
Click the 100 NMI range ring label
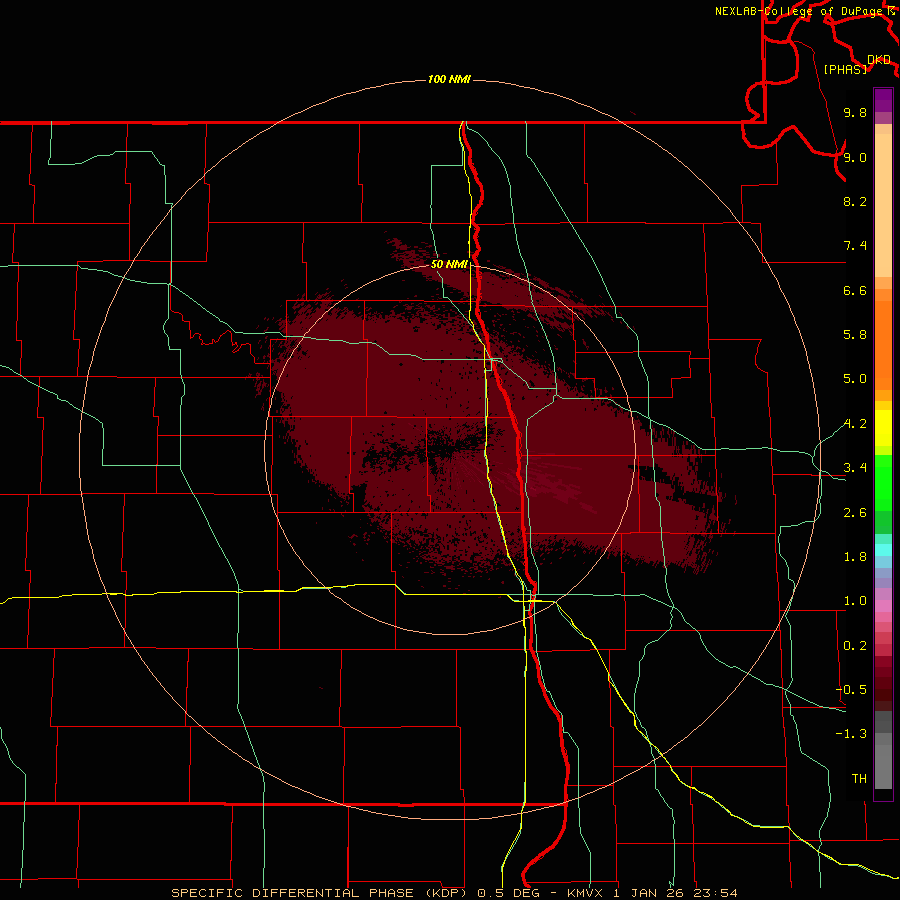click(449, 79)
